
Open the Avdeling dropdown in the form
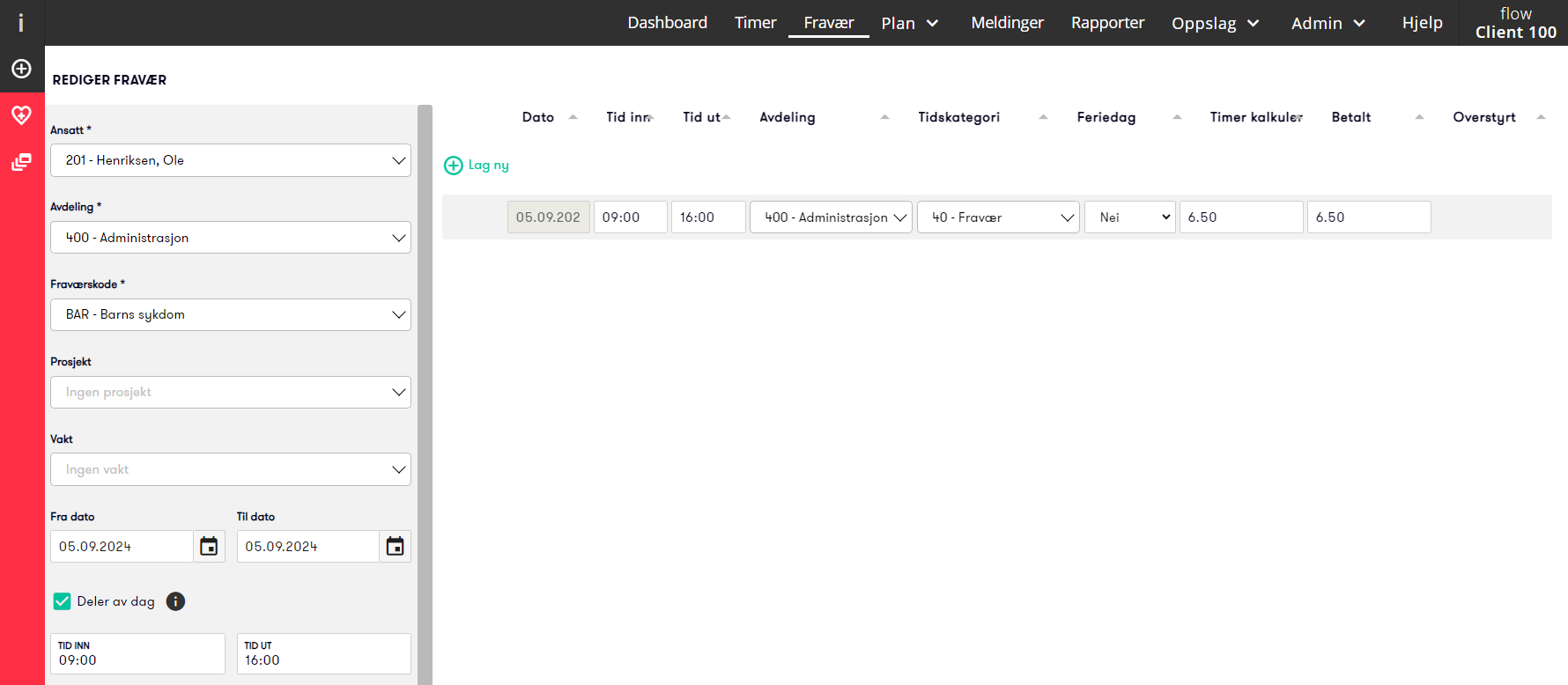tap(231, 238)
